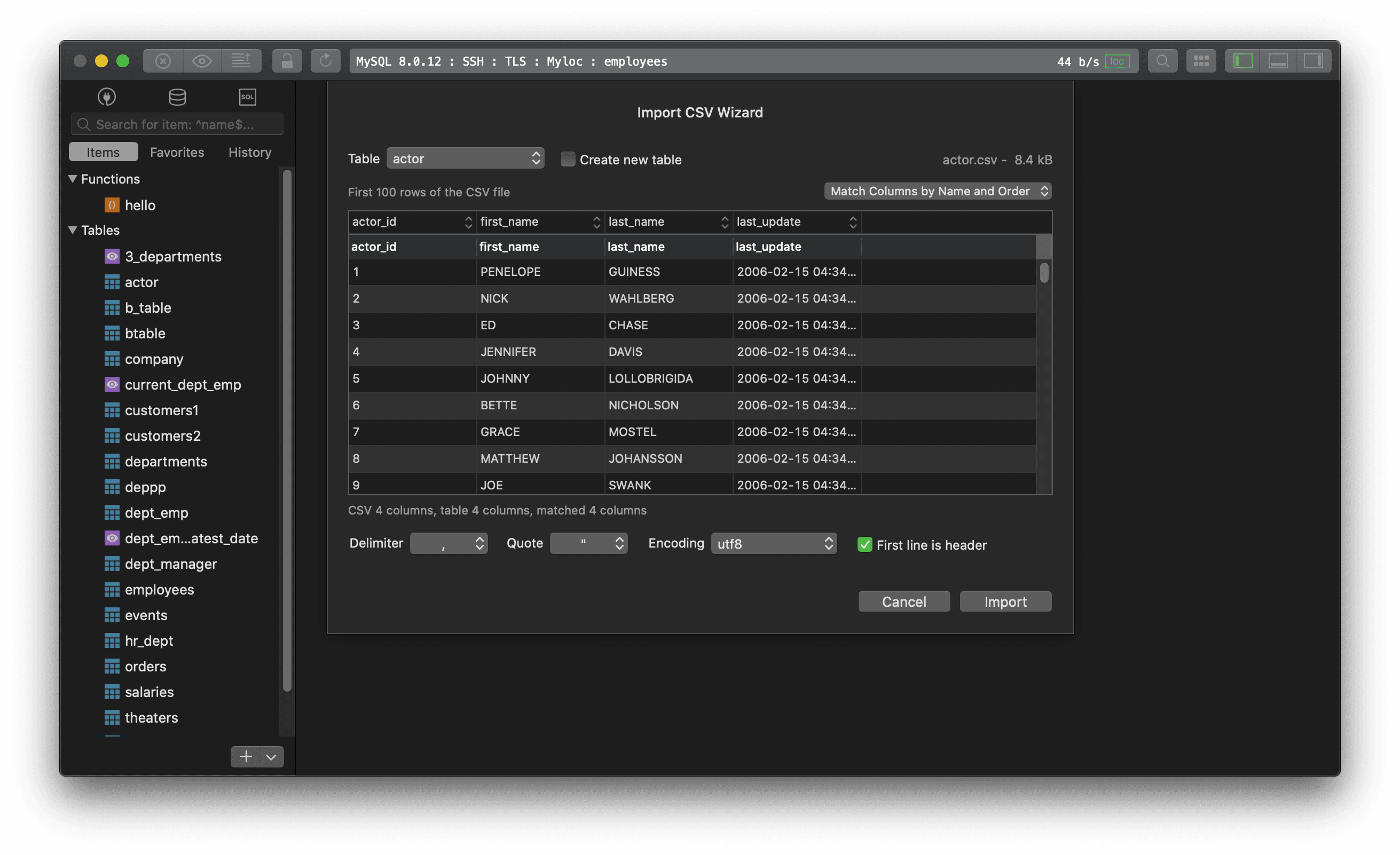The height and width of the screenshot is (855, 1400).
Task: Switch to the Items tab
Action: click(x=104, y=152)
